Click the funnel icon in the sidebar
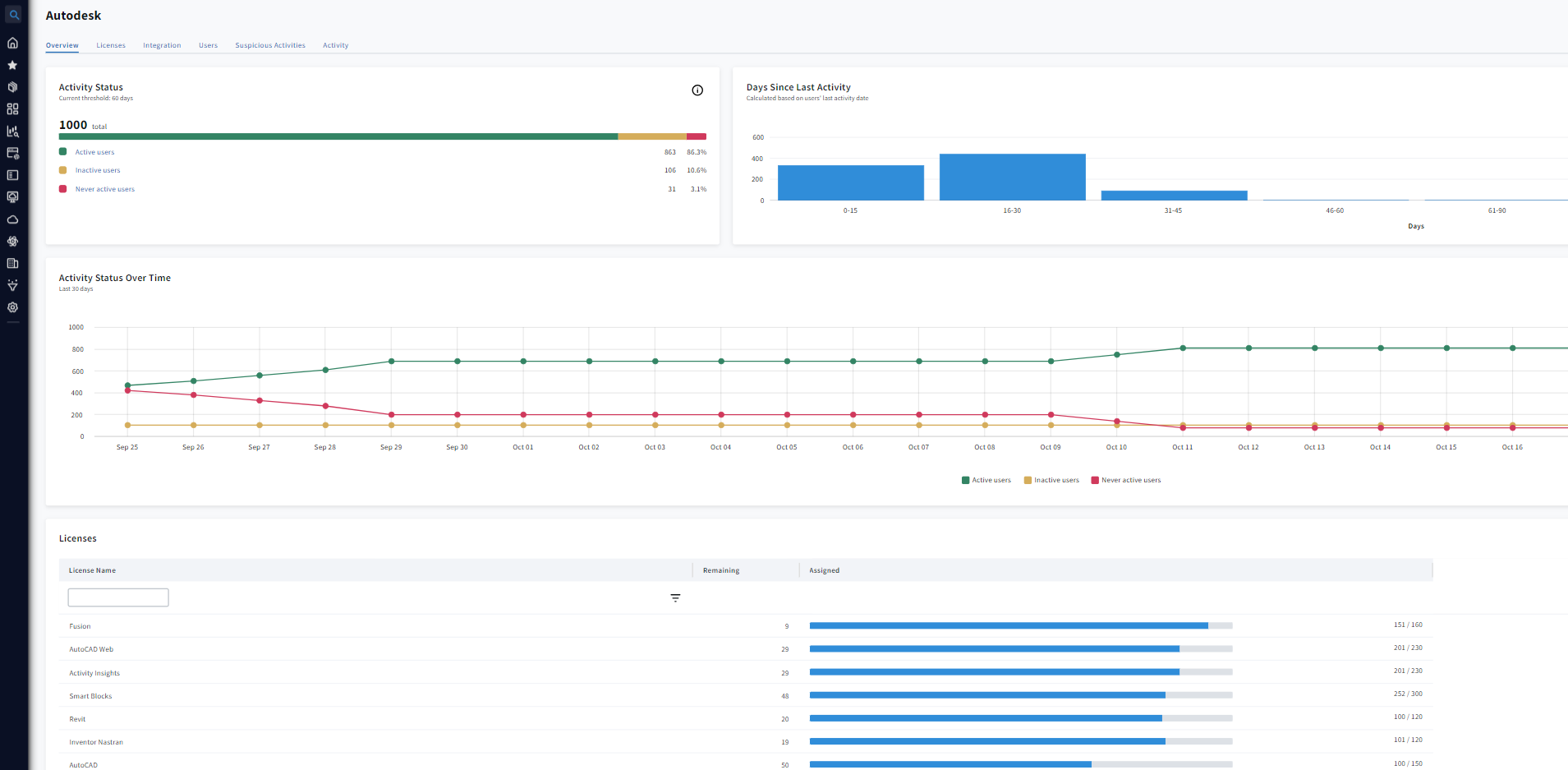The width and height of the screenshot is (1568, 770). [x=12, y=286]
